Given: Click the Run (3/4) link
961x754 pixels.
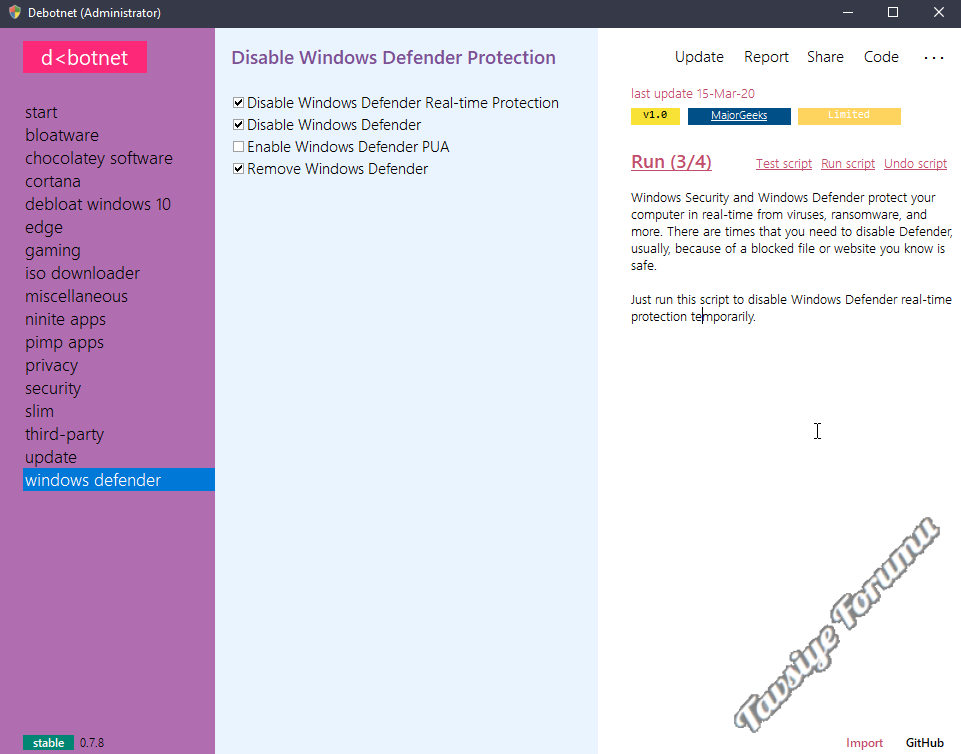Looking at the screenshot, I should pyautogui.click(x=671, y=162).
